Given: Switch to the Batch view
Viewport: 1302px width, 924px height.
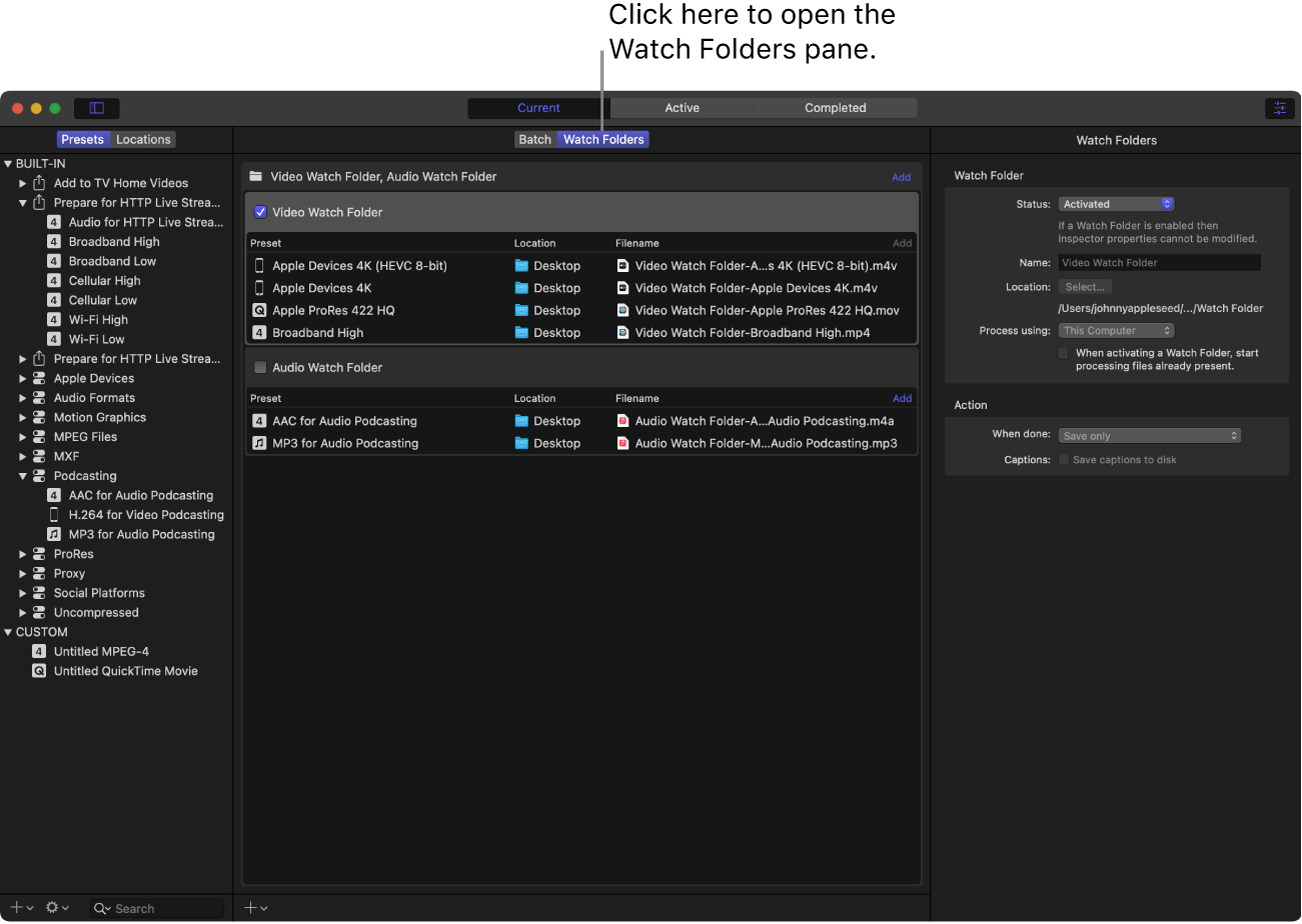Looking at the screenshot, I should pos(535,140).
